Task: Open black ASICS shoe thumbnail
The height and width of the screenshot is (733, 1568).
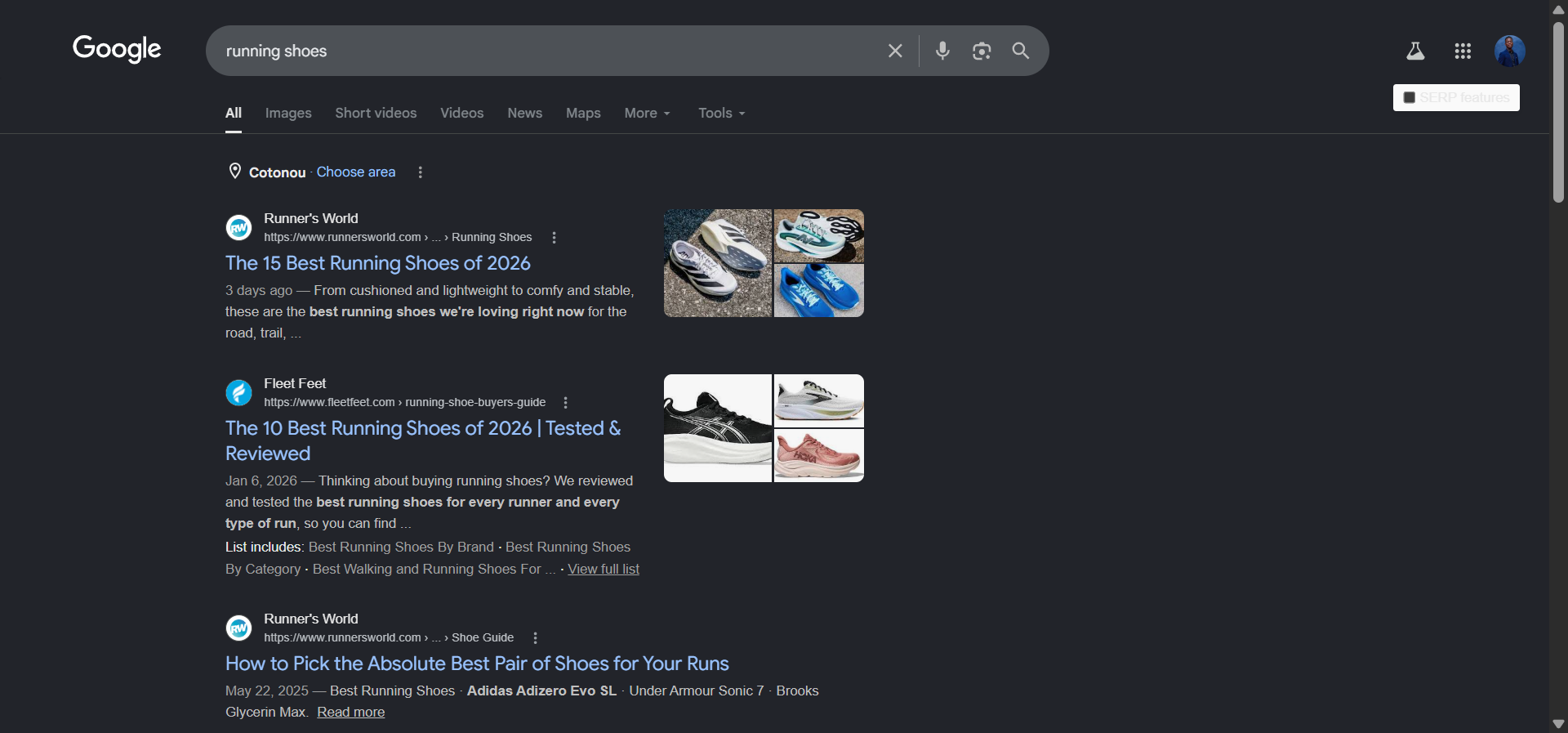Action: [x=718, y=428]
